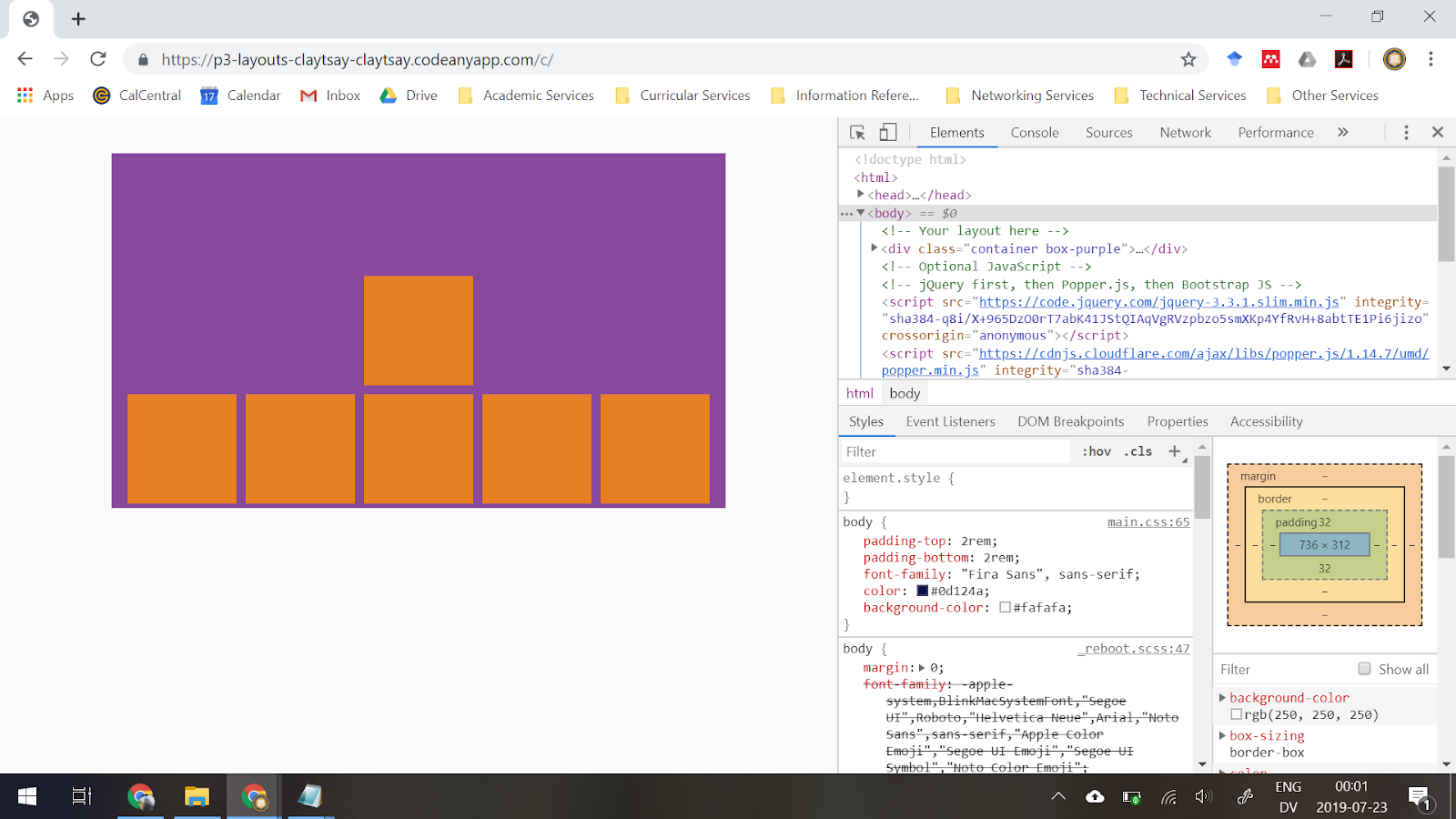Image resolution: width=1456 pixels, height=819 pixels.
Task: Open Windows Start menu
Action: point(27,797)
